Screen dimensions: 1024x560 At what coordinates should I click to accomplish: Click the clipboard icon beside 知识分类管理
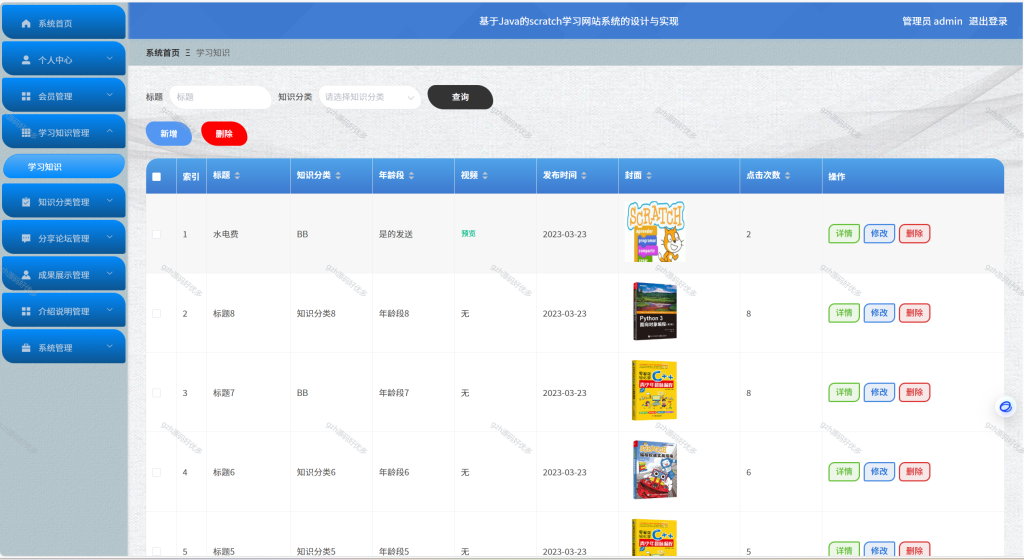[x=26, y=202]
